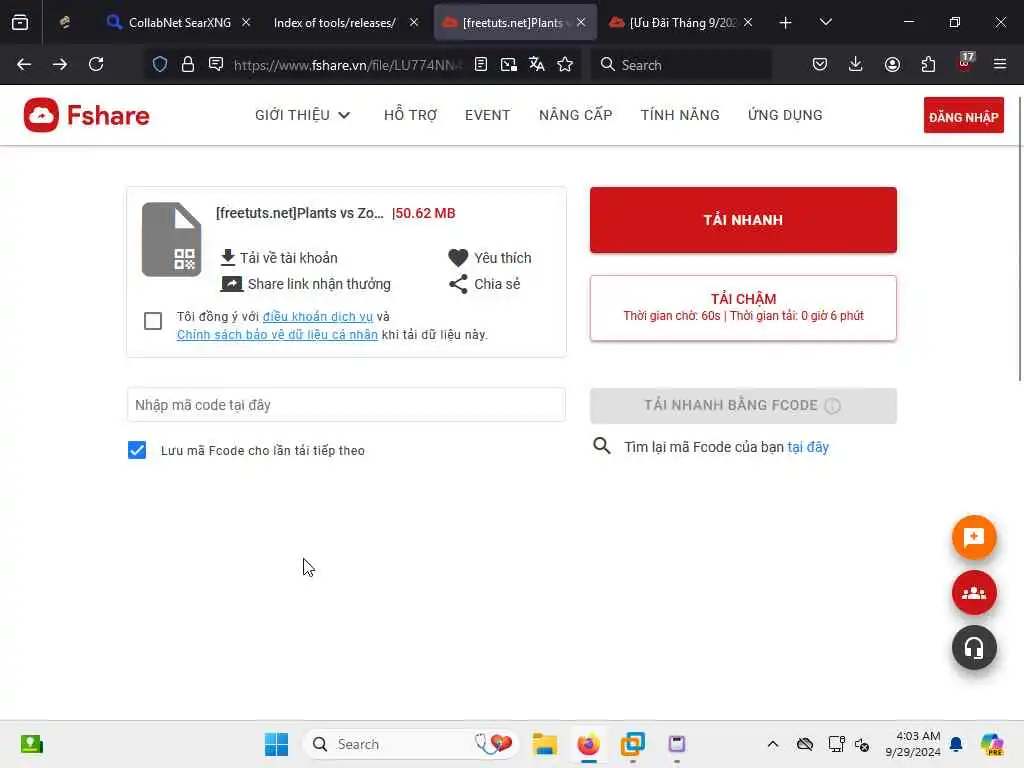Image resolution: width=1024 pixels, height=768 pixels.
Task: Click page vertical scrollbar
Action: tap(1019, 237)
